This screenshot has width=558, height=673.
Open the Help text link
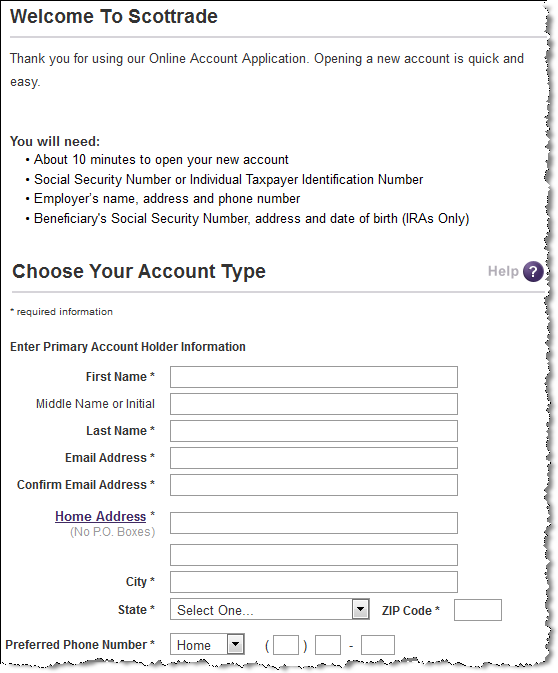point(503,271)
